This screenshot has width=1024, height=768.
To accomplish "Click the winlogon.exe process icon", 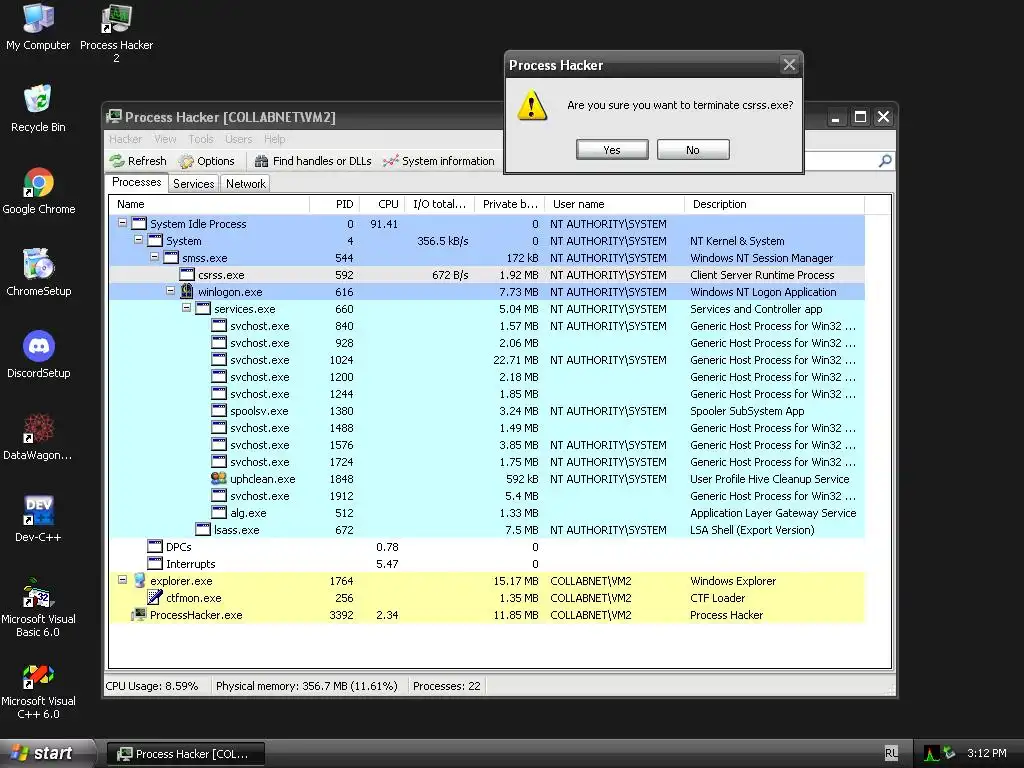I will [x=187, y=291].
